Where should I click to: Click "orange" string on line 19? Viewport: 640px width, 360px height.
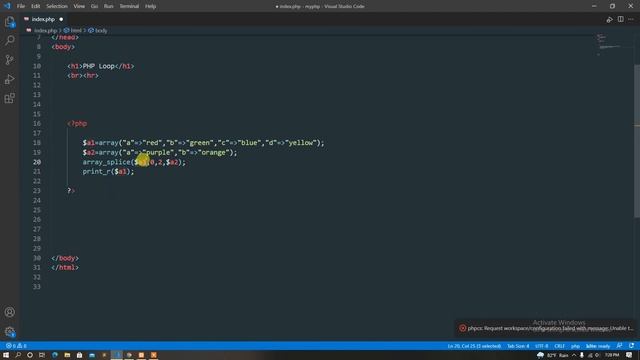point(214,152)
